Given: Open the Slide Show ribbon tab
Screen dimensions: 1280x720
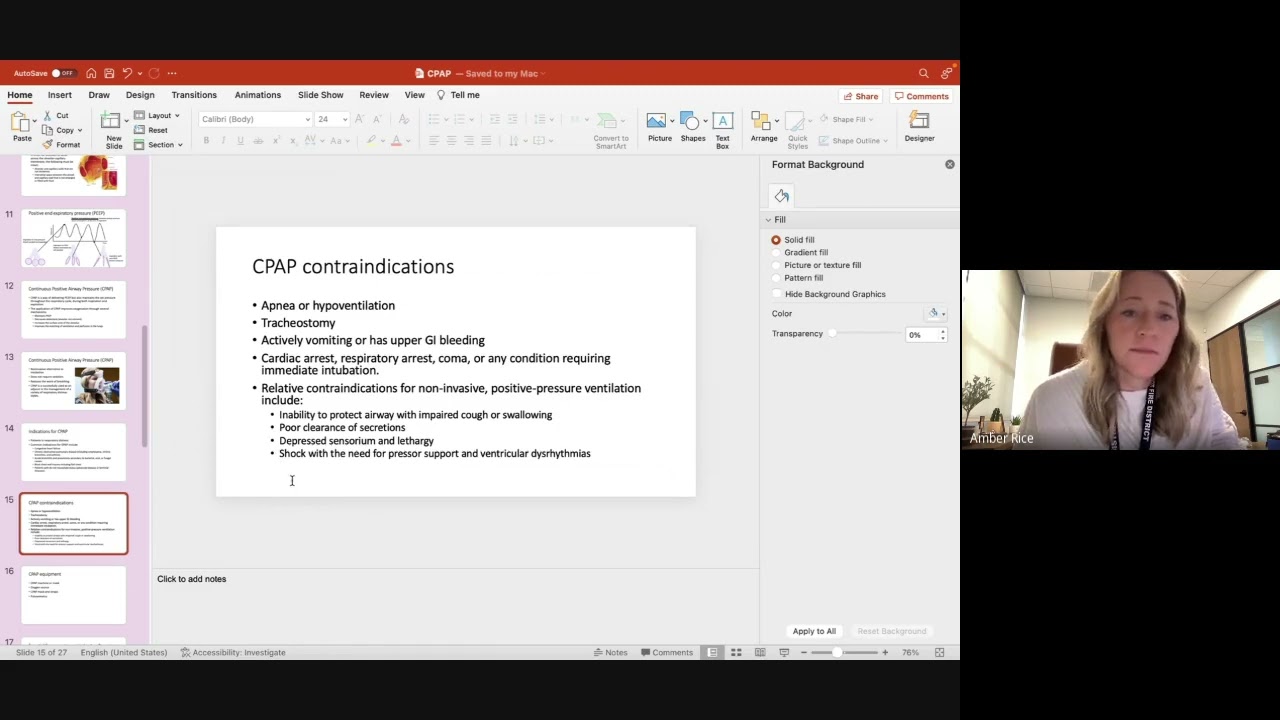Looking at the screenshot, I should (x=321, y=95).
